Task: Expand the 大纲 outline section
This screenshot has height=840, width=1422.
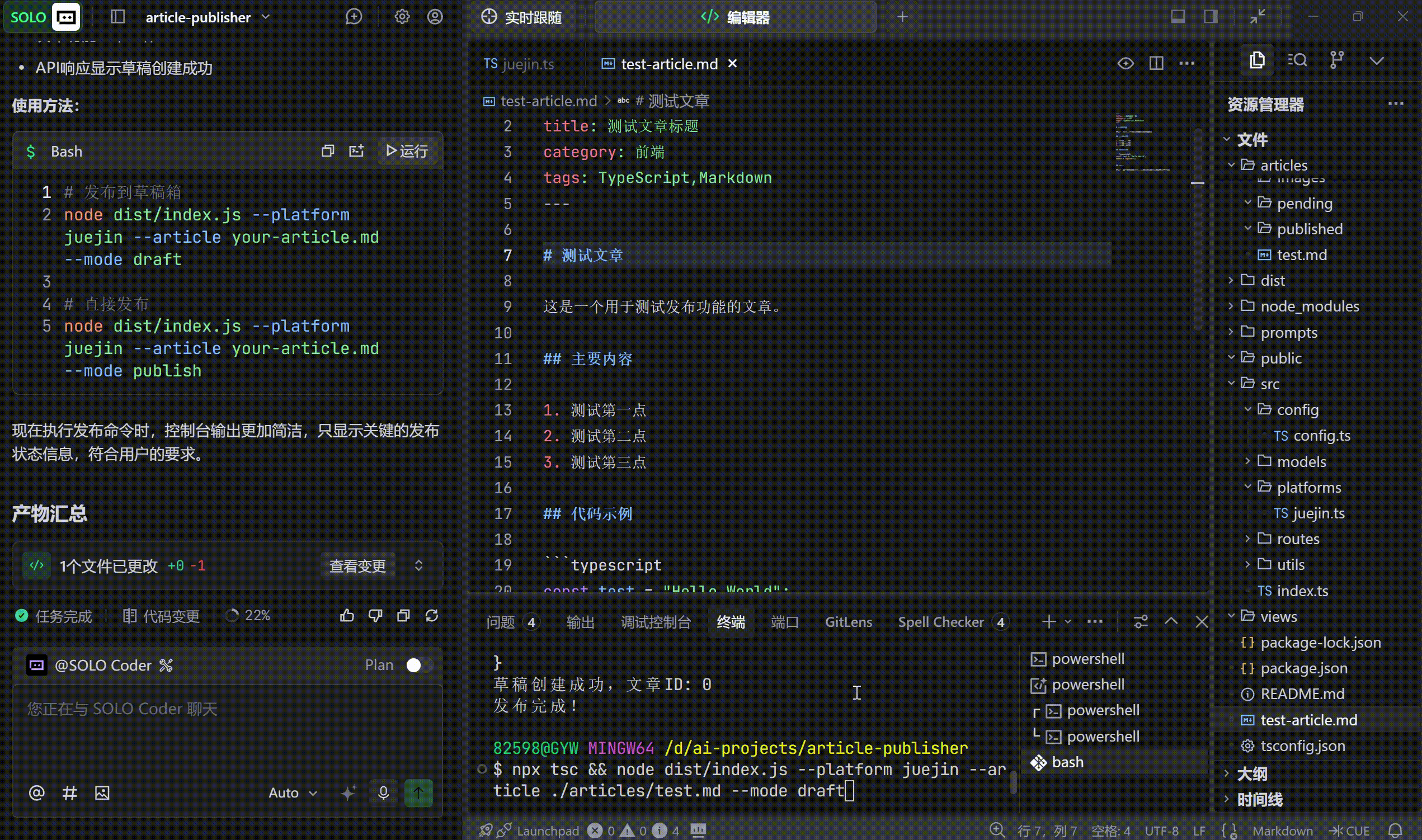Action: tap(1251, 773)
